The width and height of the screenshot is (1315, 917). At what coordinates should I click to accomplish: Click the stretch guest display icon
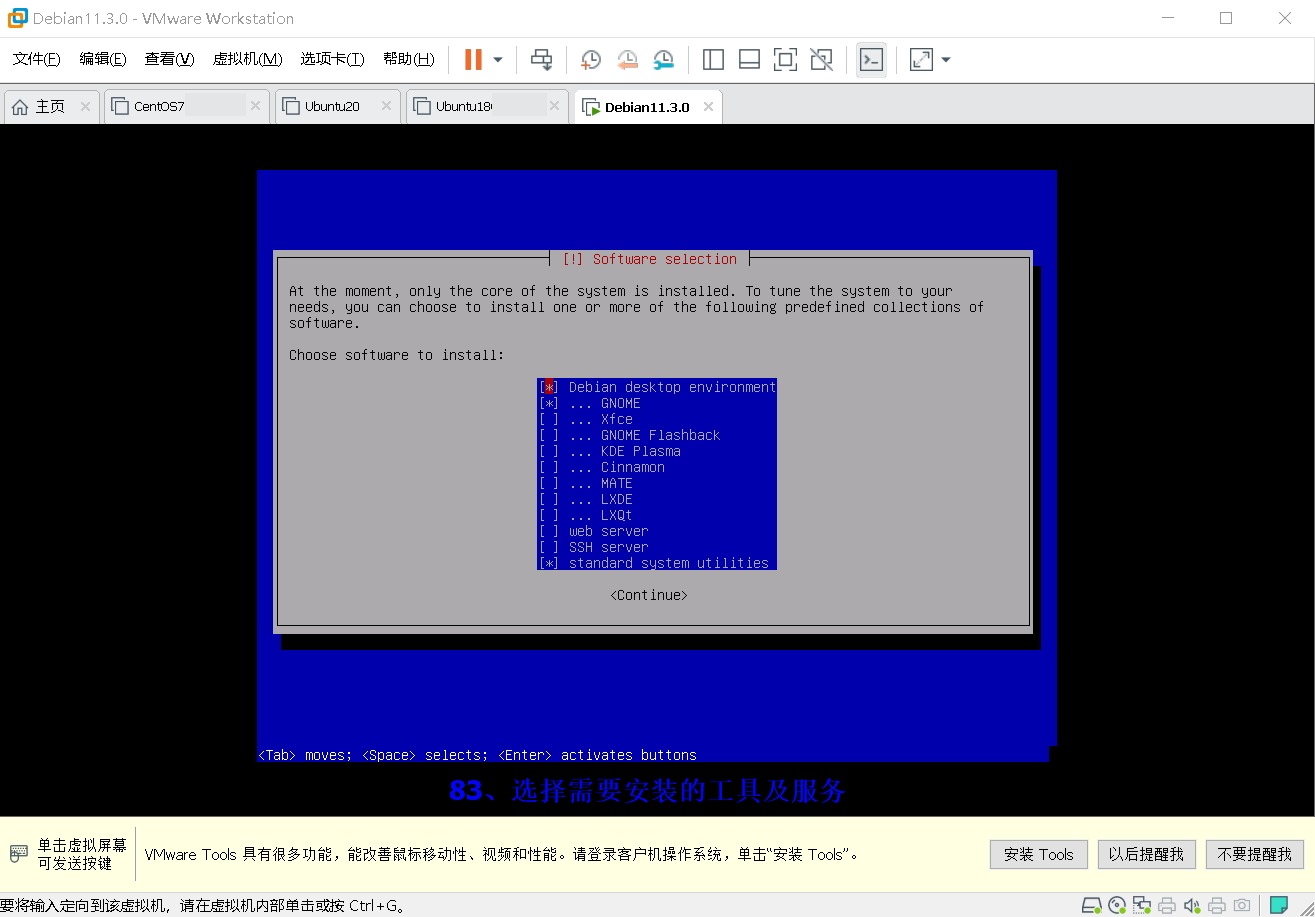tap(921, 60)
